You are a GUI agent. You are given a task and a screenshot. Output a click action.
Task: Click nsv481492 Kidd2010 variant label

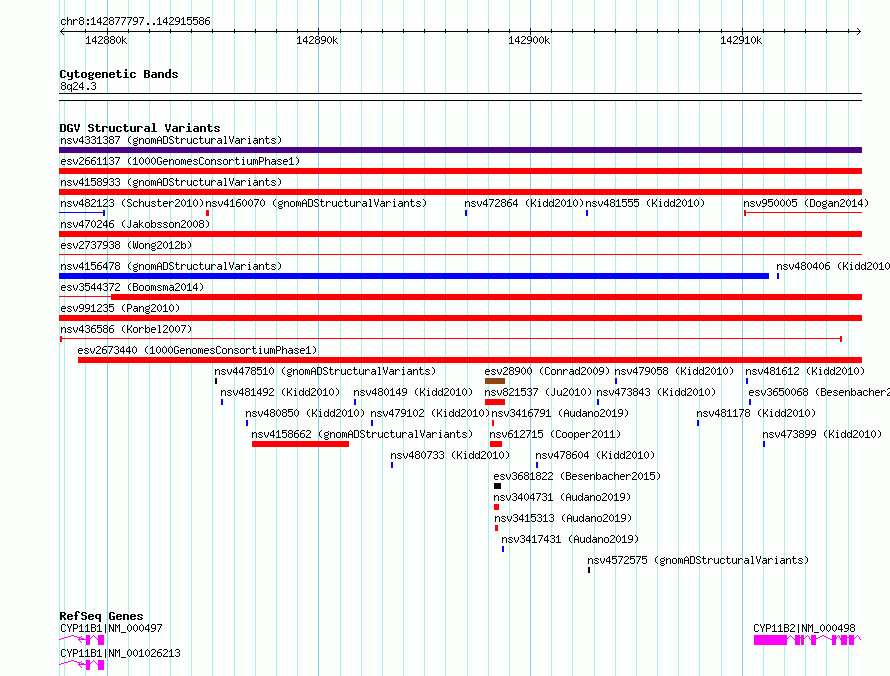(x=280, y=392)
